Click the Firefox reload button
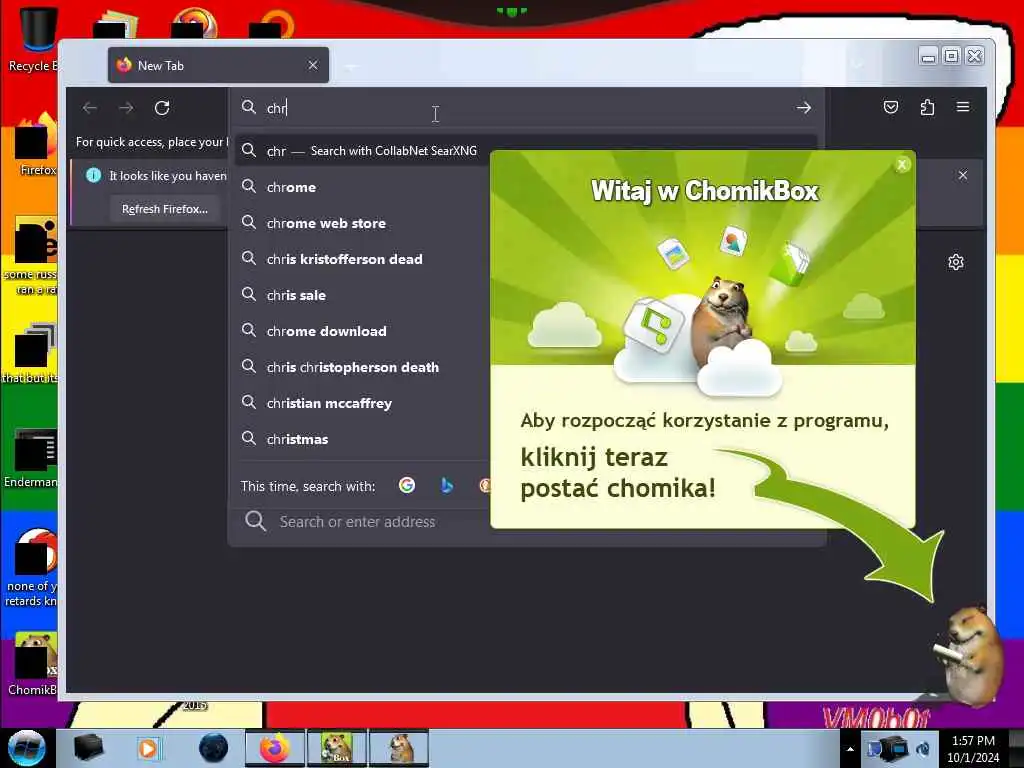The width and height of the screenshot is (1024, 768). (x=162, y=108)
